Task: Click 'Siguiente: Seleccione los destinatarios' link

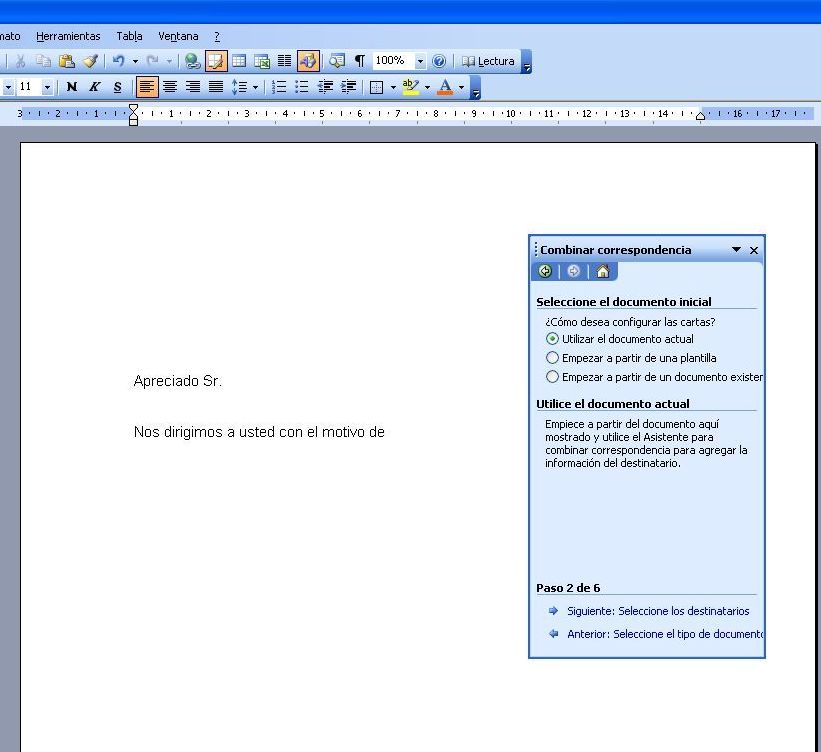Action: [657, 611]
